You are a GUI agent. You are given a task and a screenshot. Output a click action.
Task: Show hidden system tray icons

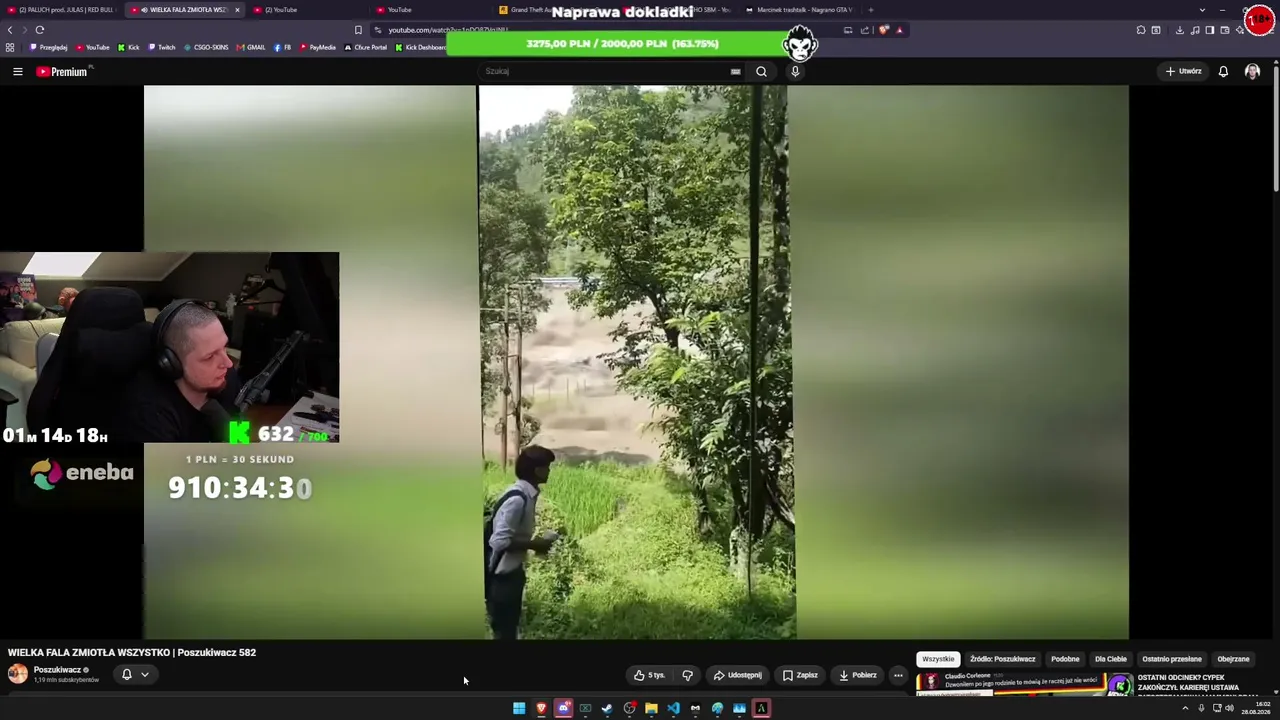click(1186, 708)
